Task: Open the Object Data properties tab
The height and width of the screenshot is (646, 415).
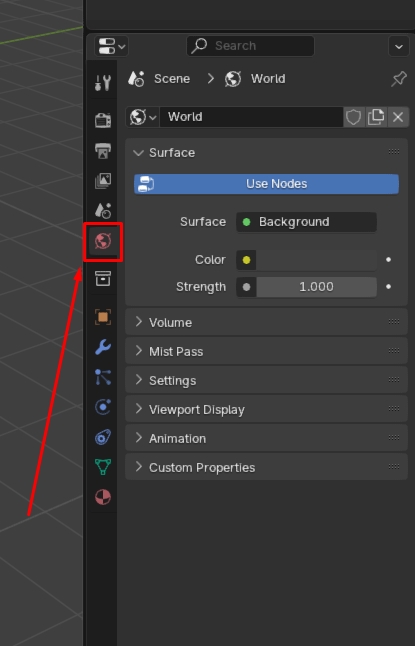Action: point(103,467)
